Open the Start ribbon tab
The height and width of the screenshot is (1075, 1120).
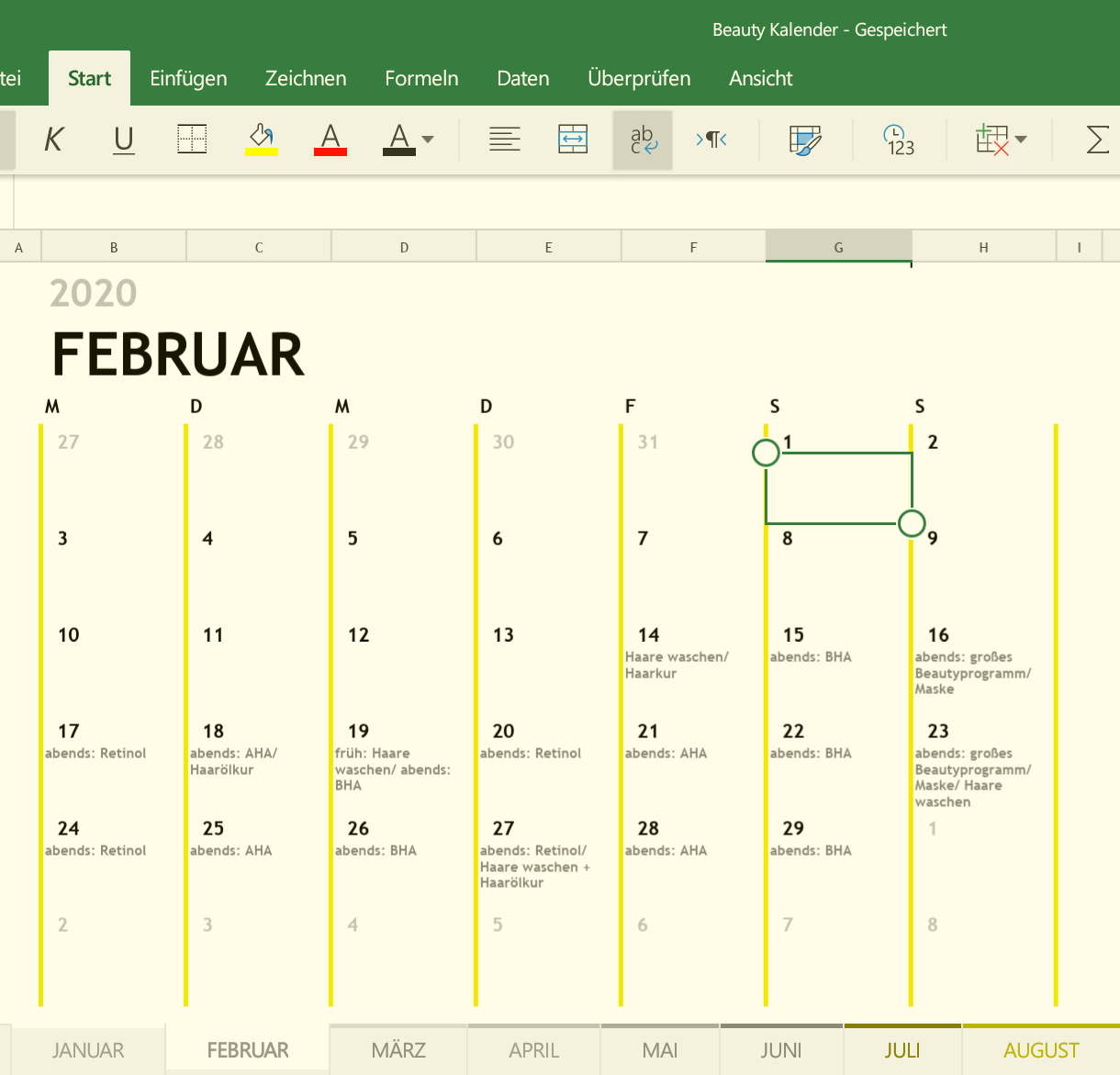89,78
